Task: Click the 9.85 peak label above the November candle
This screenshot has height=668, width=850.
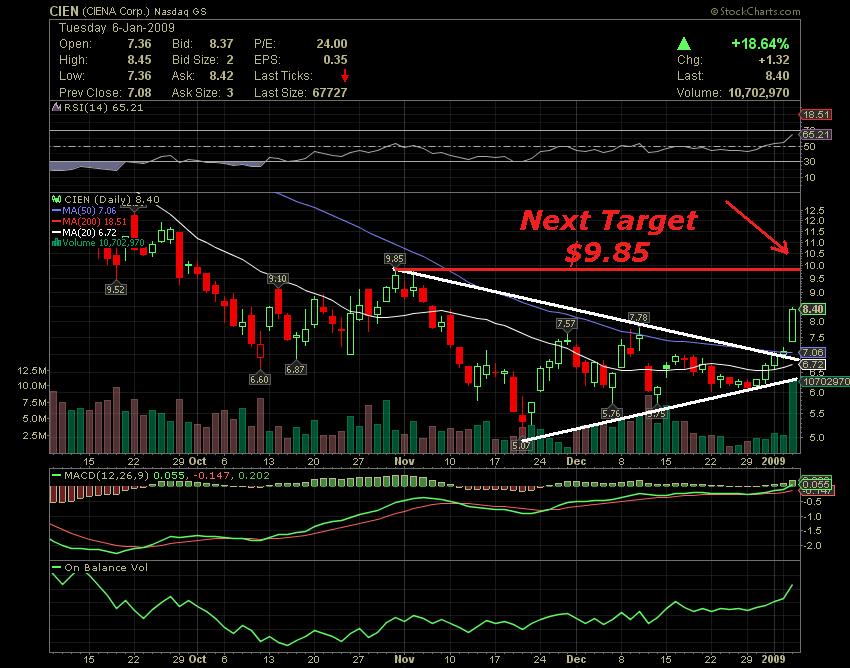Action: click(x=394, y=258)
